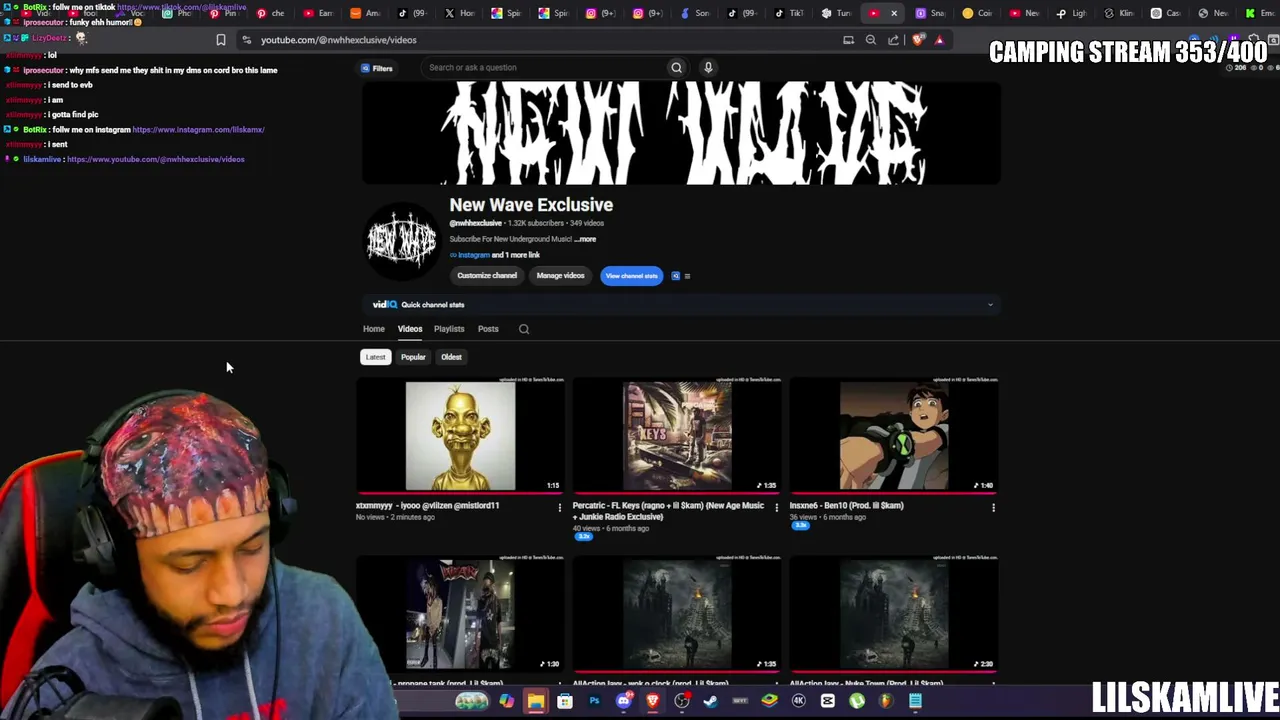This screenshot has height=720, width=1280.
Task: Click the zoom magnifier icon in address bar
Action: point(871,40)
